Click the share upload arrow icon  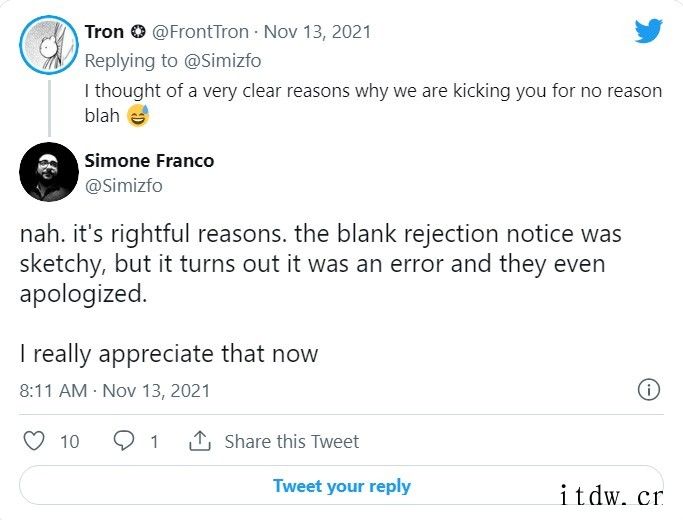pyautogui.click(x=200, y=441)
